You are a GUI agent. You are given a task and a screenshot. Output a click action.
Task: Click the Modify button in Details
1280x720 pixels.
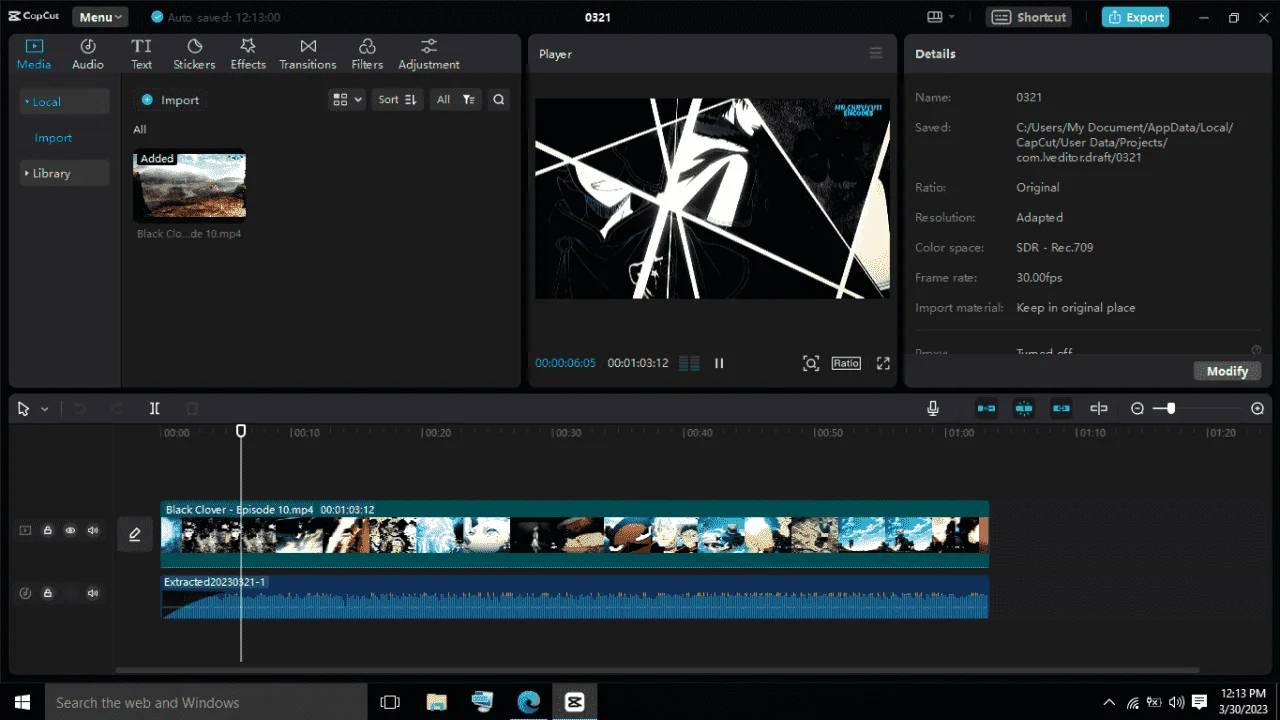coord(1227,371)
